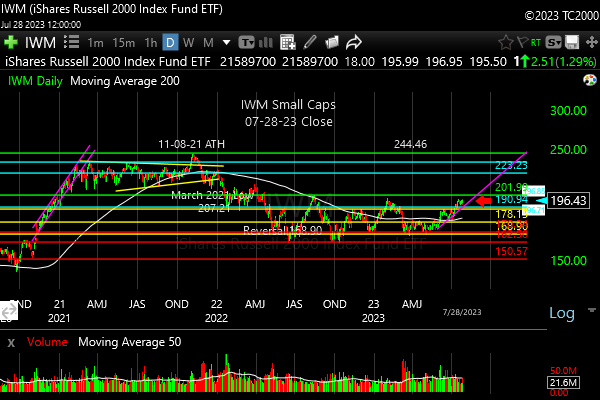This screenshot has height=400, width=600.
Task: Close the Volume pane with the x
Action: click(x=11, y=343)
